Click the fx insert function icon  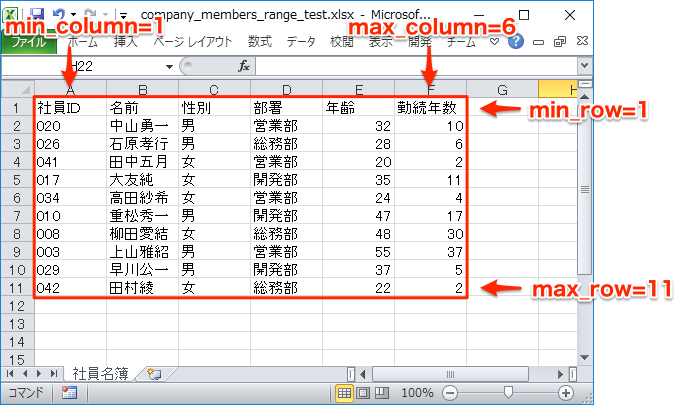point(244,66)
